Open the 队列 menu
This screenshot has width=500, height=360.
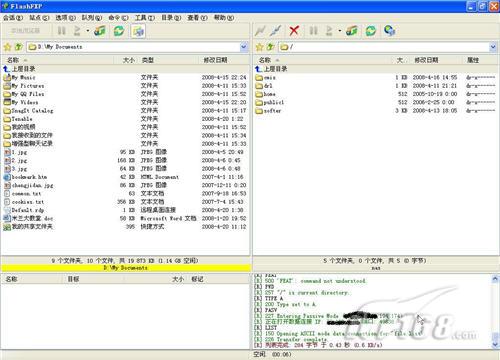point(92,18)
